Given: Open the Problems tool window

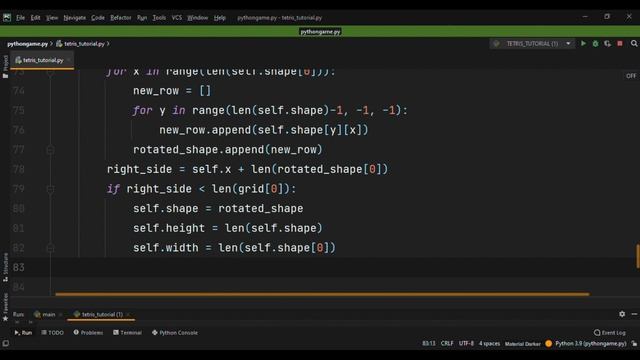Looking at the screenshot, I should click(88, 333).
